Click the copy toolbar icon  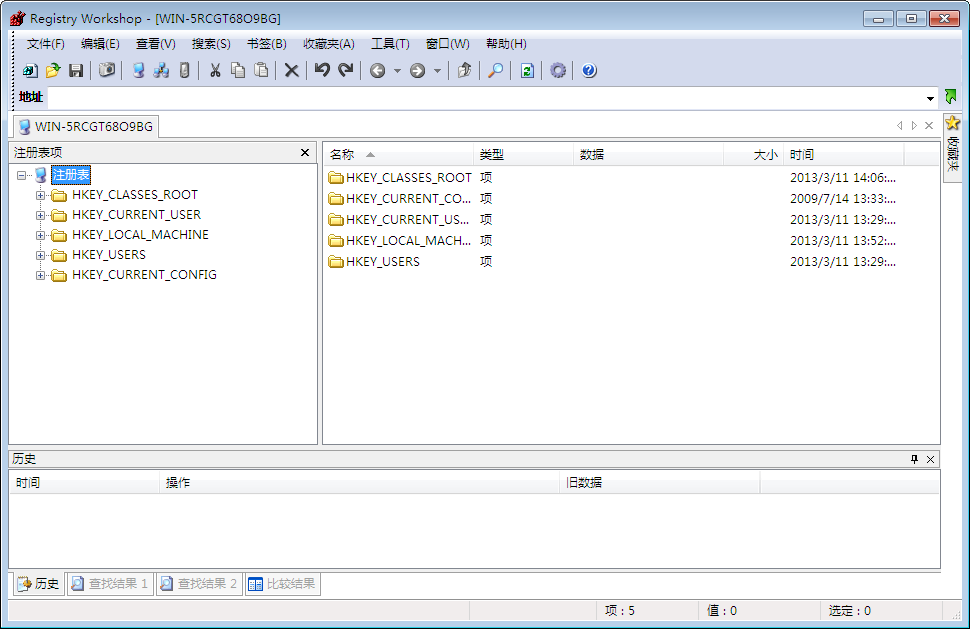coord(238,71)
